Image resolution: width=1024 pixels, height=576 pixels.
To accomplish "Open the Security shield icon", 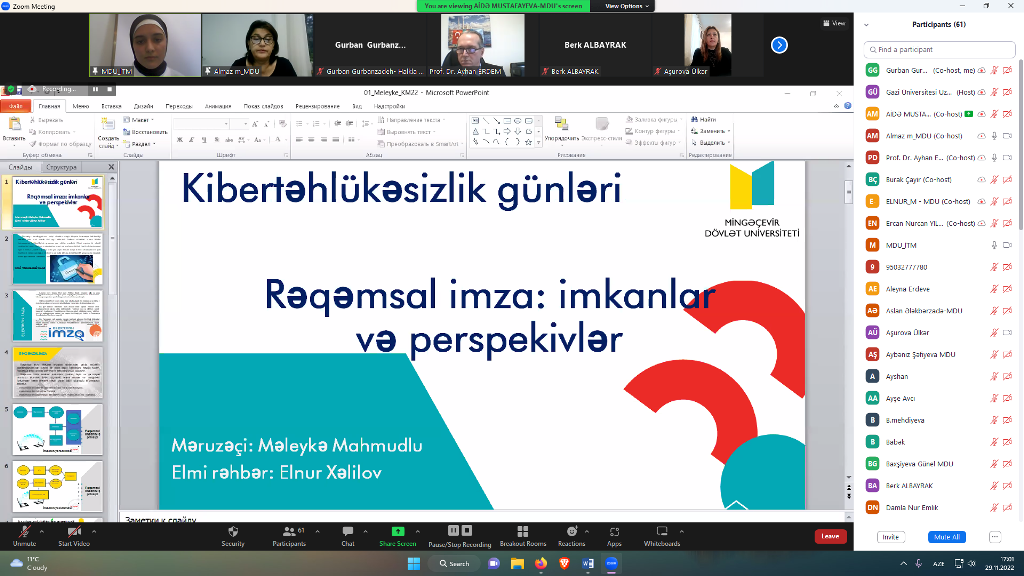I will point(232,532).
